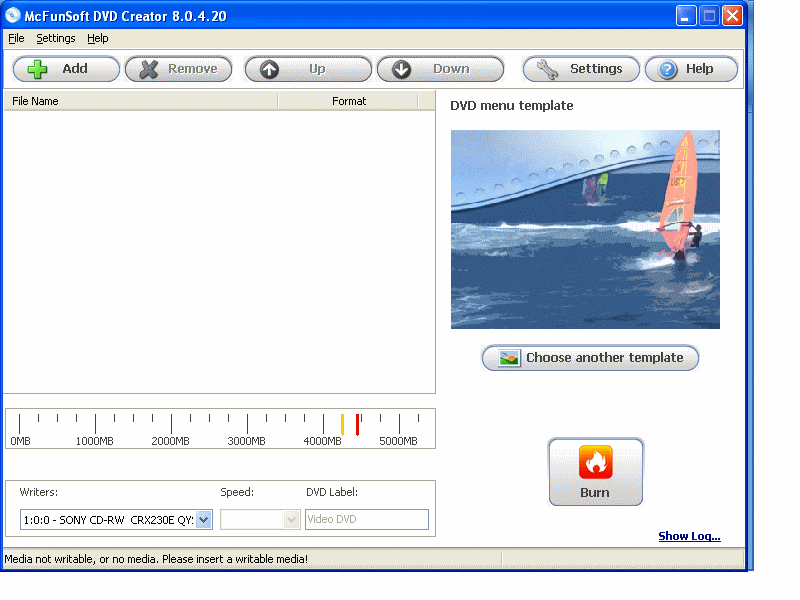The width and height of the screenshot is (800, 600).
Task: Click the Show Log link
Action: (x=689, y=536)
